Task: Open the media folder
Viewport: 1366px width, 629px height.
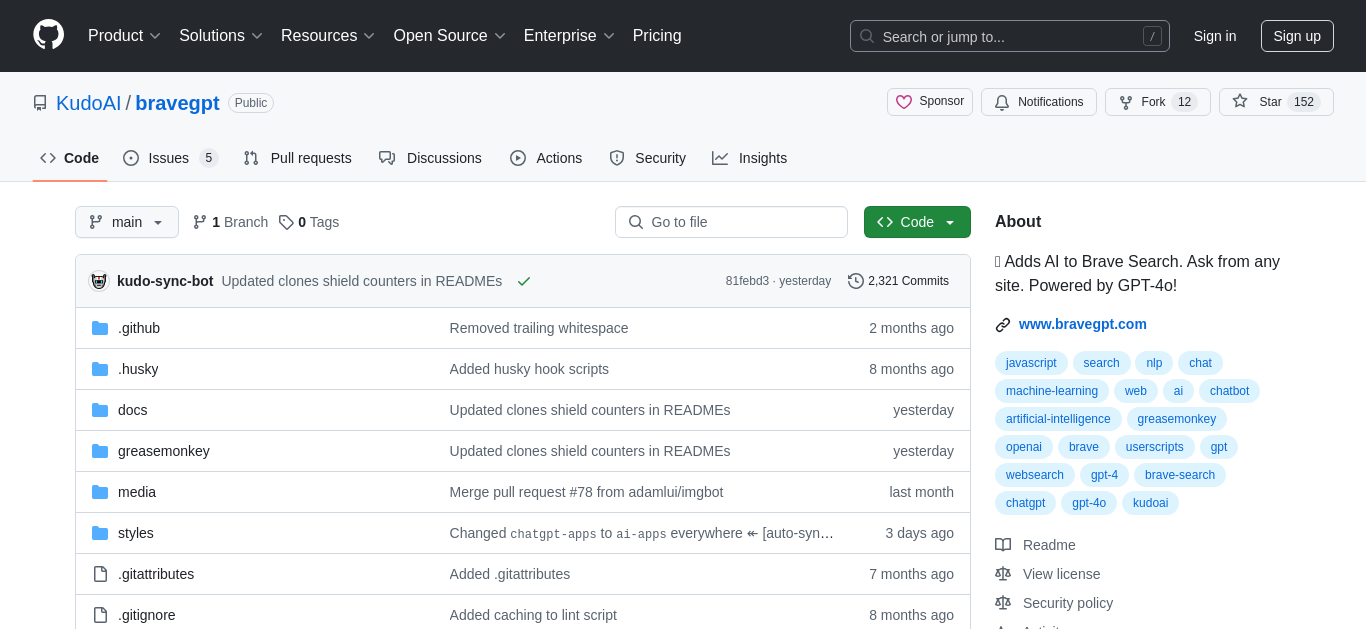Action: point(137,492)
